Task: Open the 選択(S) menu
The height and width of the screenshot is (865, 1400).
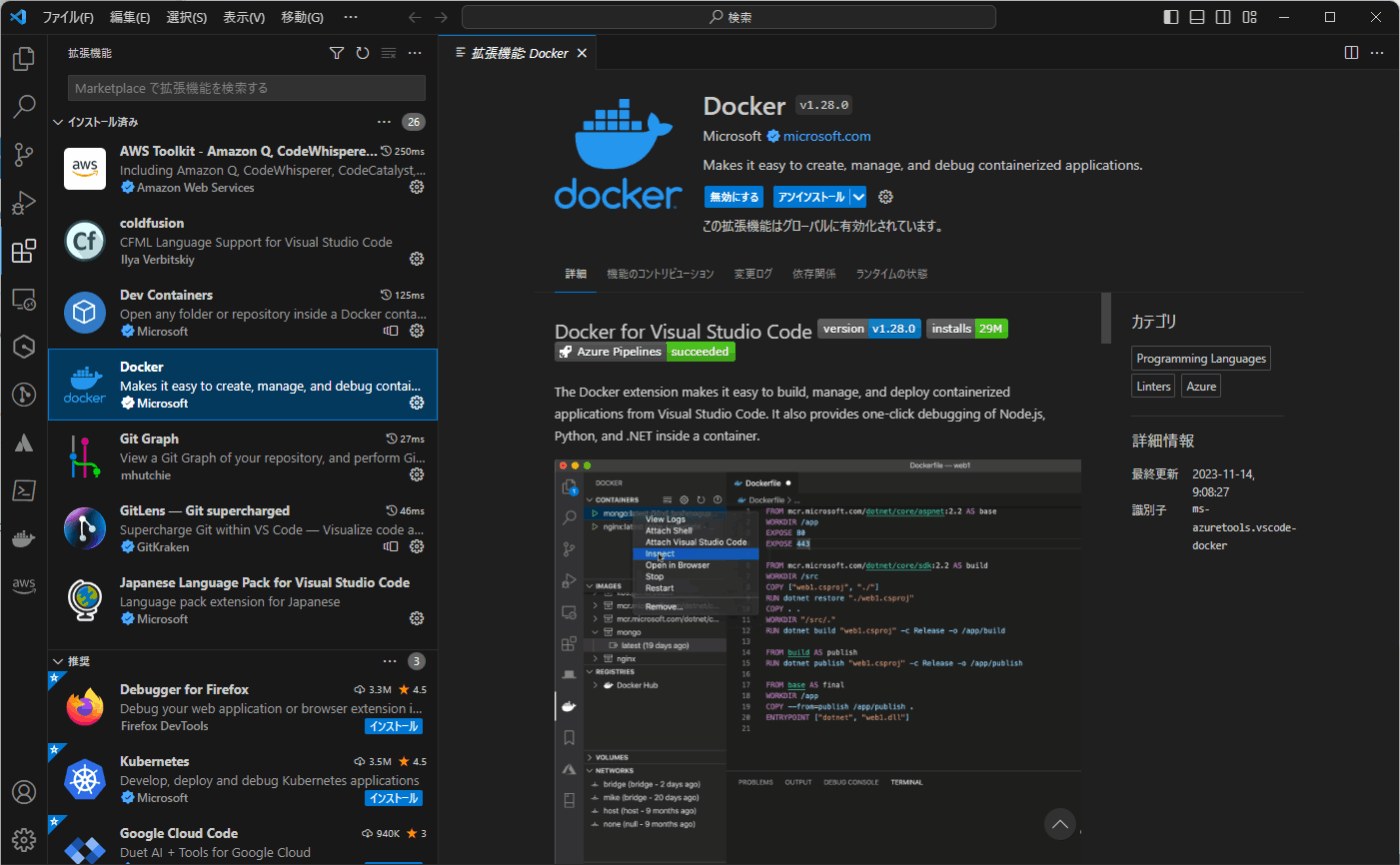Action: click(x=187, y=17)
